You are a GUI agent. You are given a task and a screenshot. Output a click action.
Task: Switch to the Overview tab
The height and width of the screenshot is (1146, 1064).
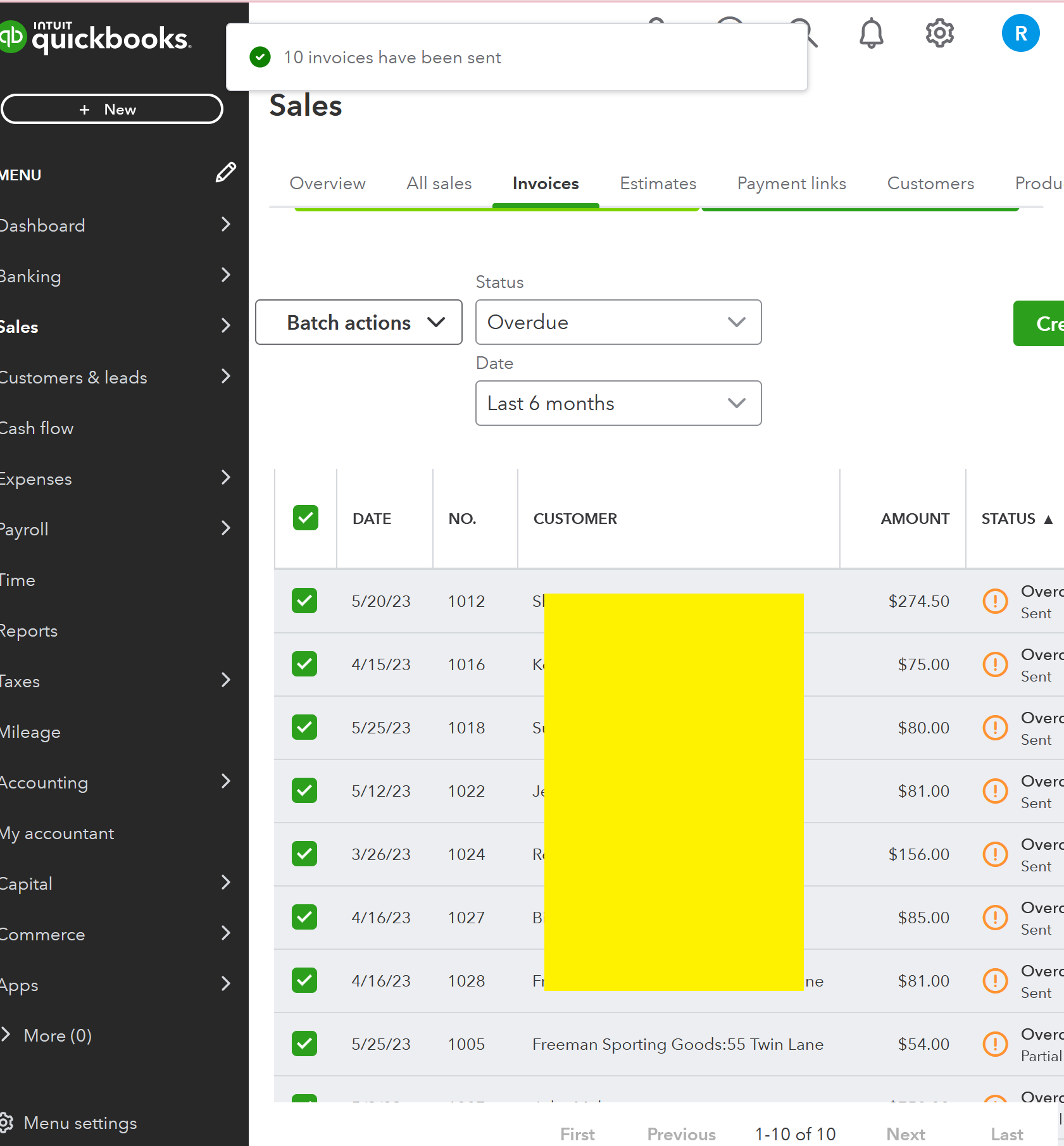coord(327,184)
